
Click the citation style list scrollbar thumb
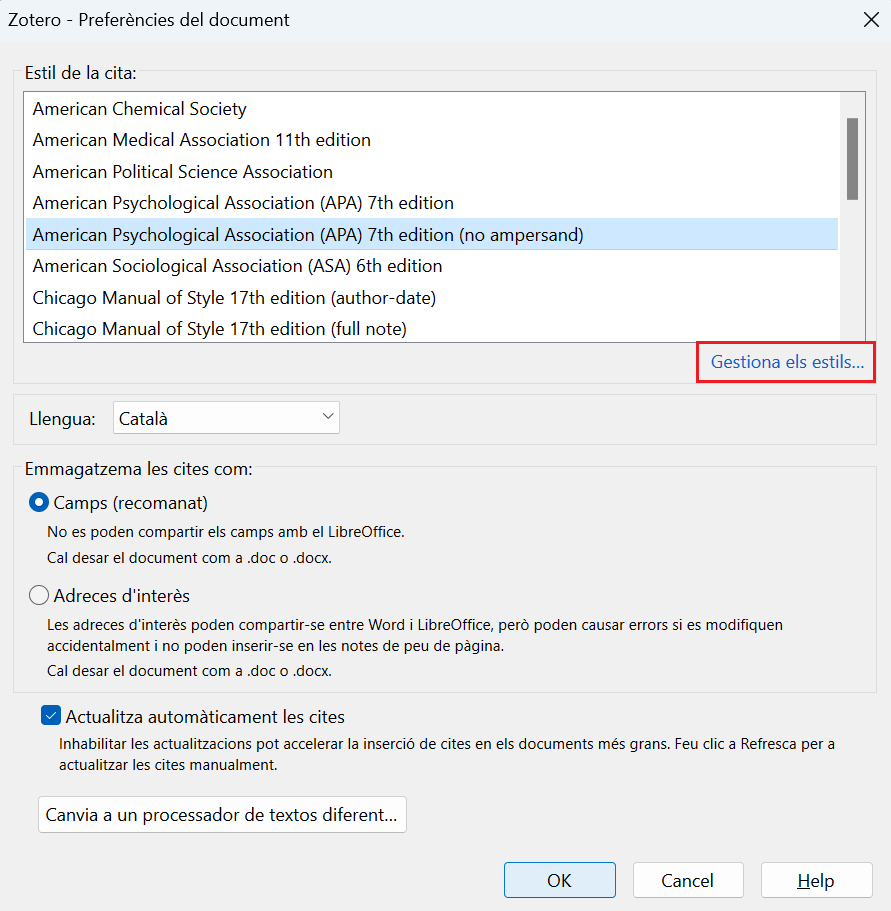pyautogui.click(x=852, y=159)
